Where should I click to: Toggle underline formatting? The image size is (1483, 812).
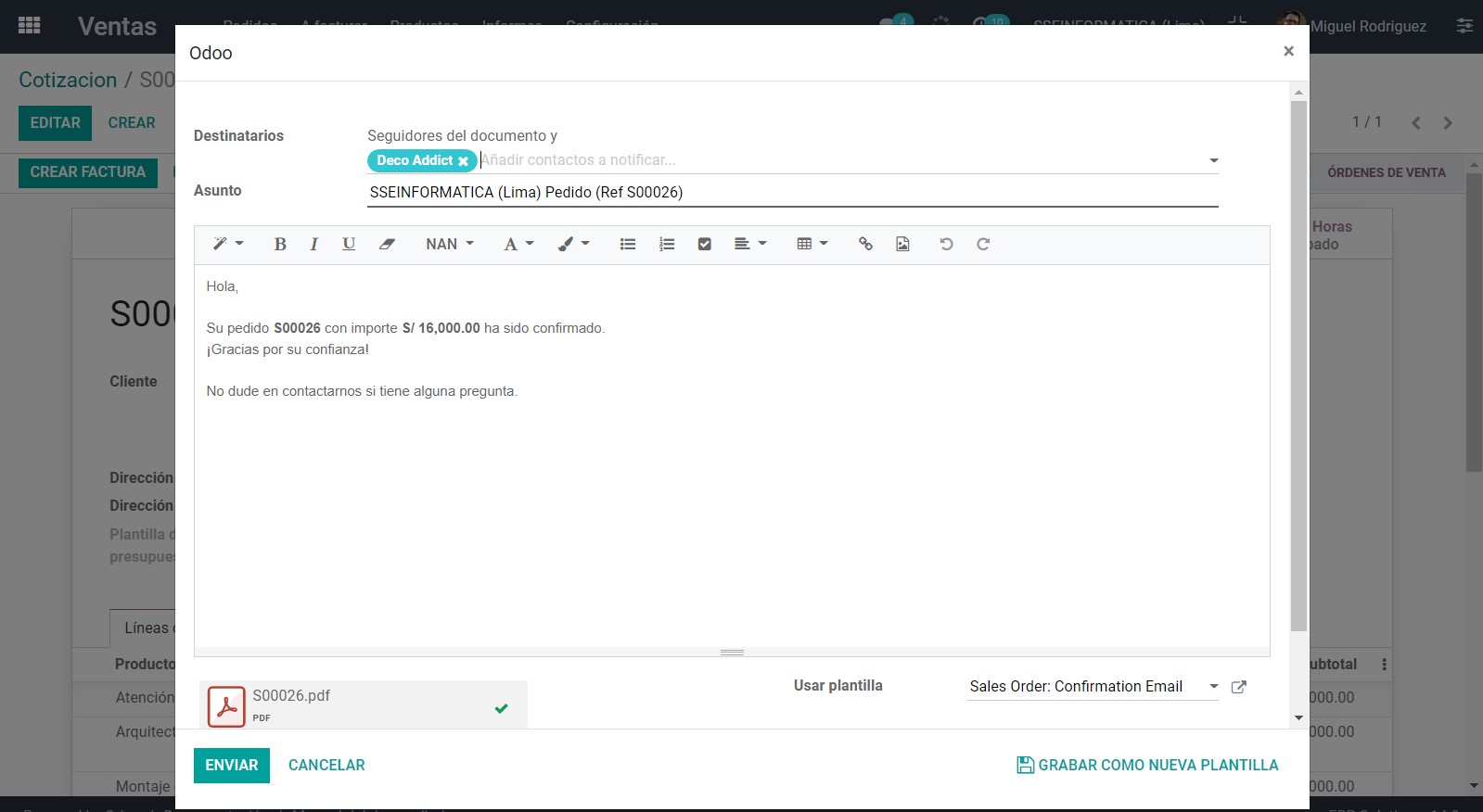click(x=349, y=244)
